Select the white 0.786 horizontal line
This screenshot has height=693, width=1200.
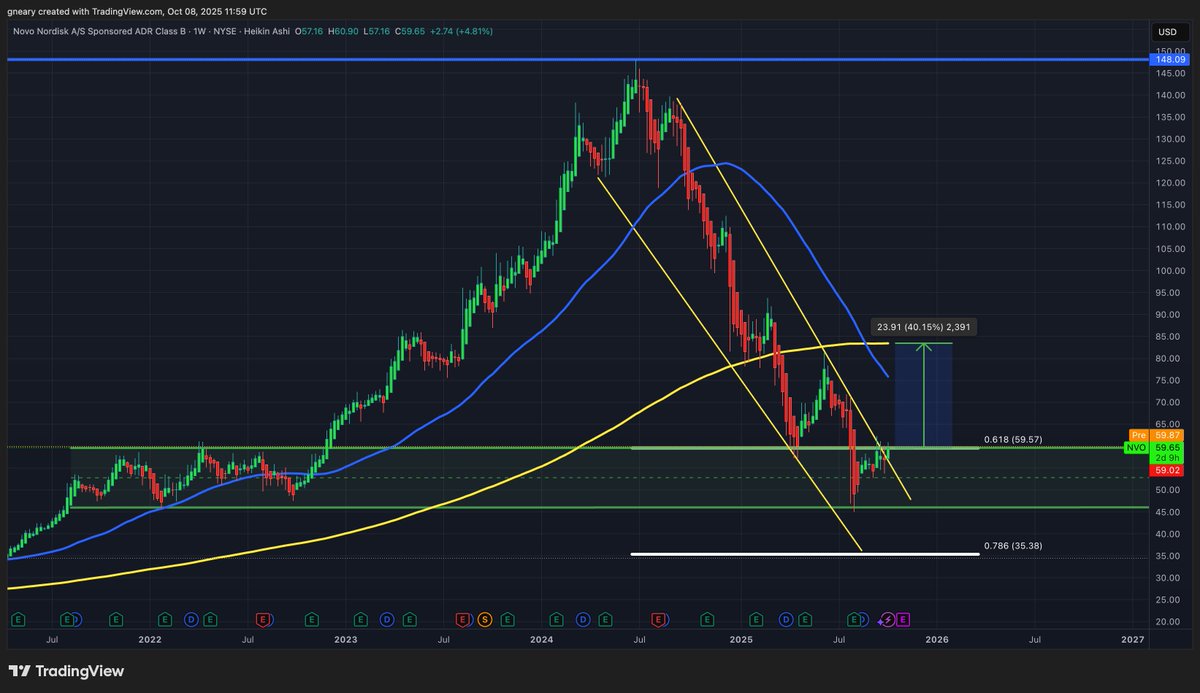tap(805, 553)
